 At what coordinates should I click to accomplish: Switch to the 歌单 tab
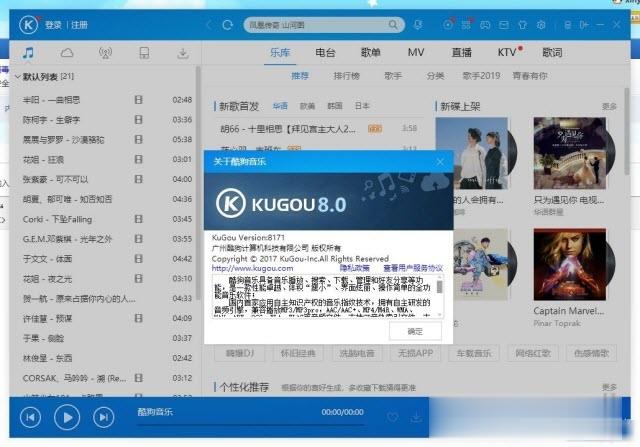click(371, 53)
